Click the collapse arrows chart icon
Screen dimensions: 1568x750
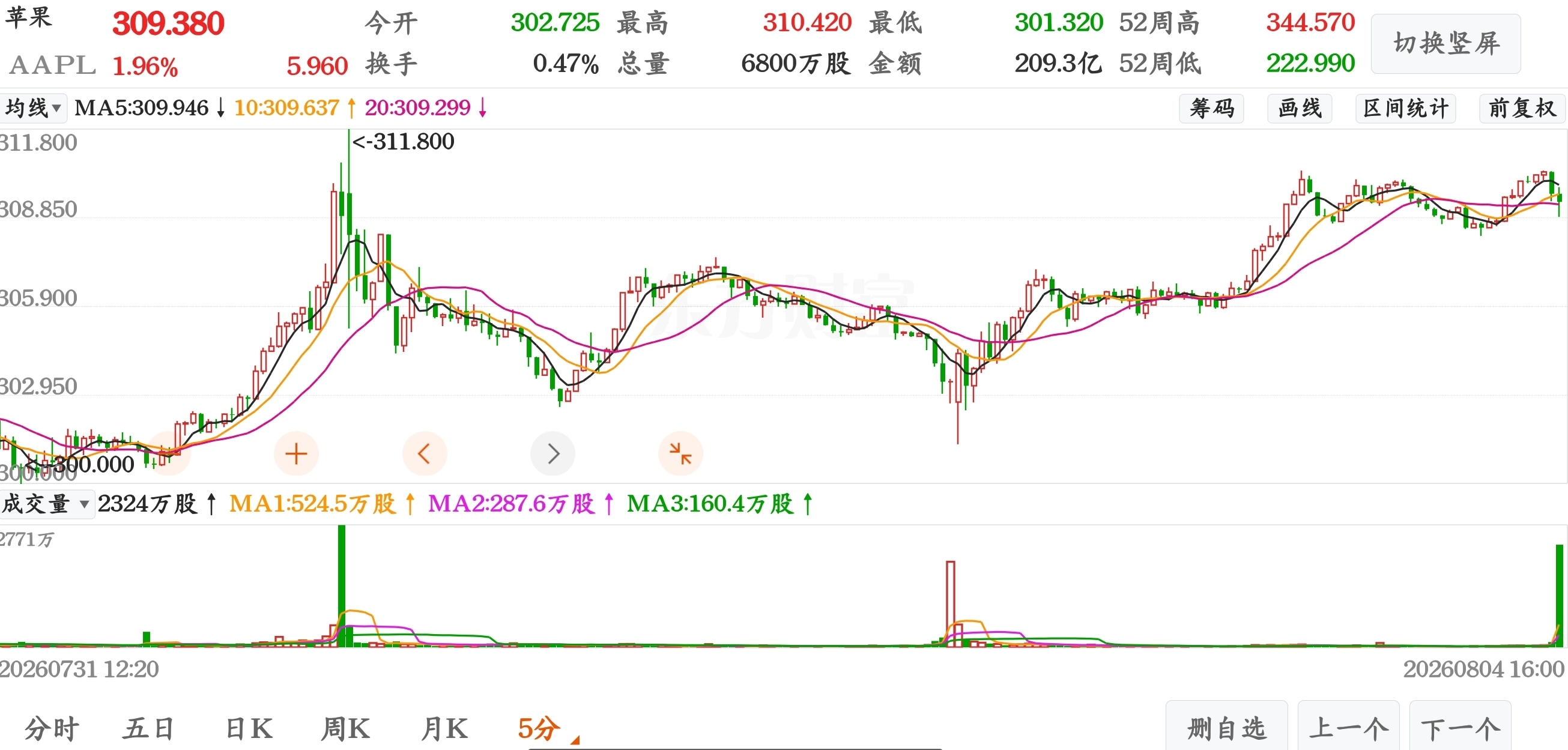coord(680,453)
